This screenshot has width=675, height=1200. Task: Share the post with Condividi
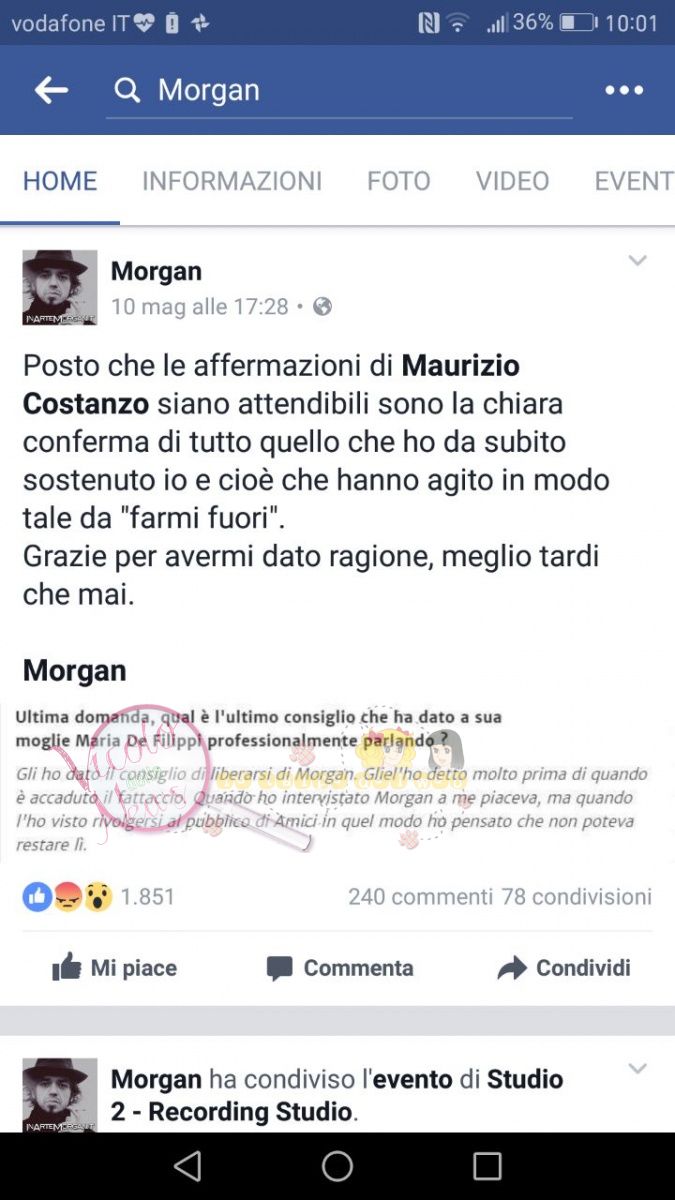click(564, 968)
